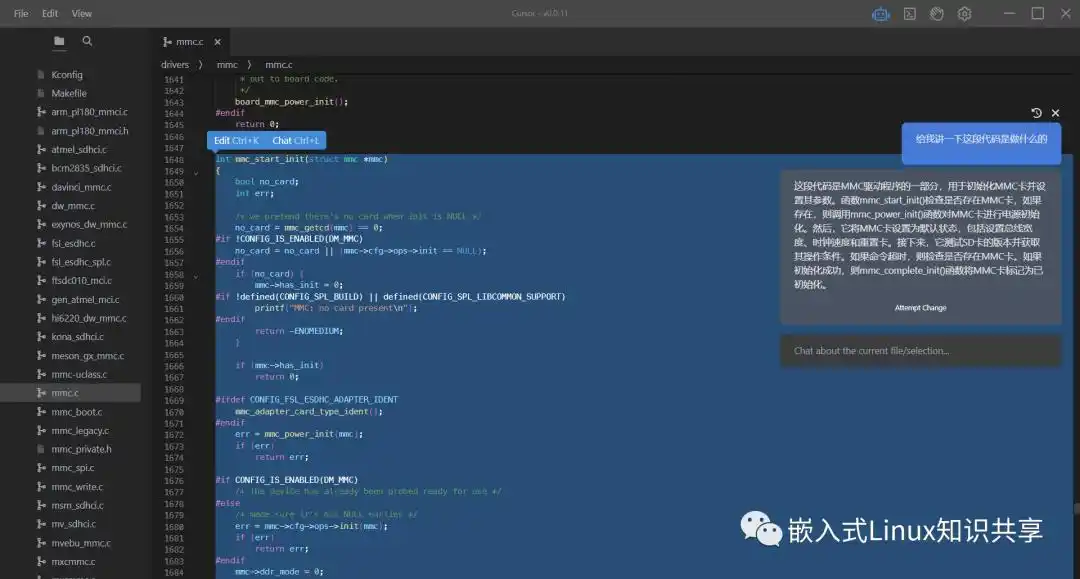The image size is (1080, 579).
Task: Close the mmc.c editor tab
Action: point(217,42)
